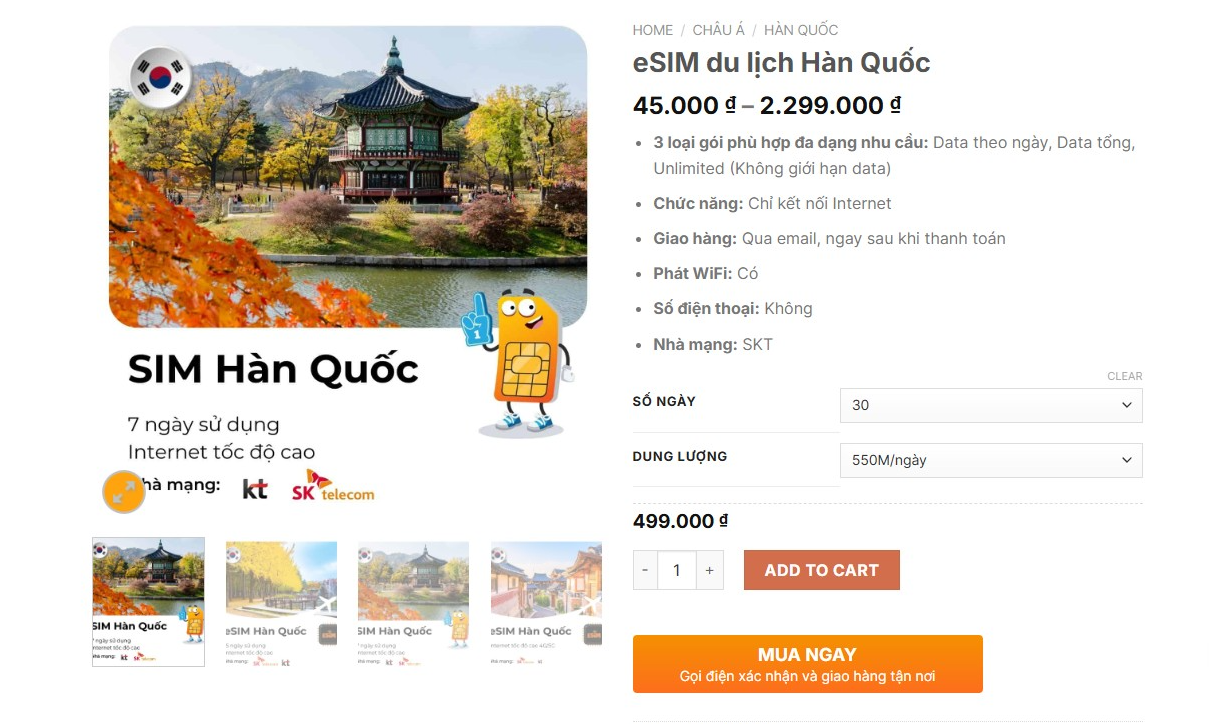Click the chevron arrow of the Số ngày select

1127,405
